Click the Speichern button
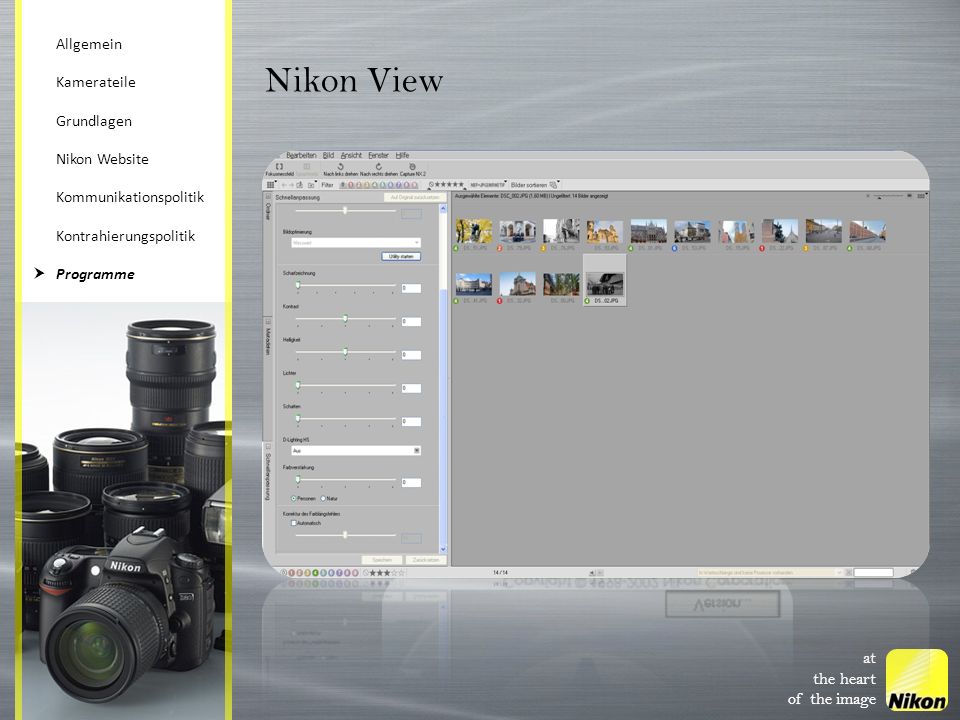Viewport: 960px width, 720px height. (x=381, y=560)
